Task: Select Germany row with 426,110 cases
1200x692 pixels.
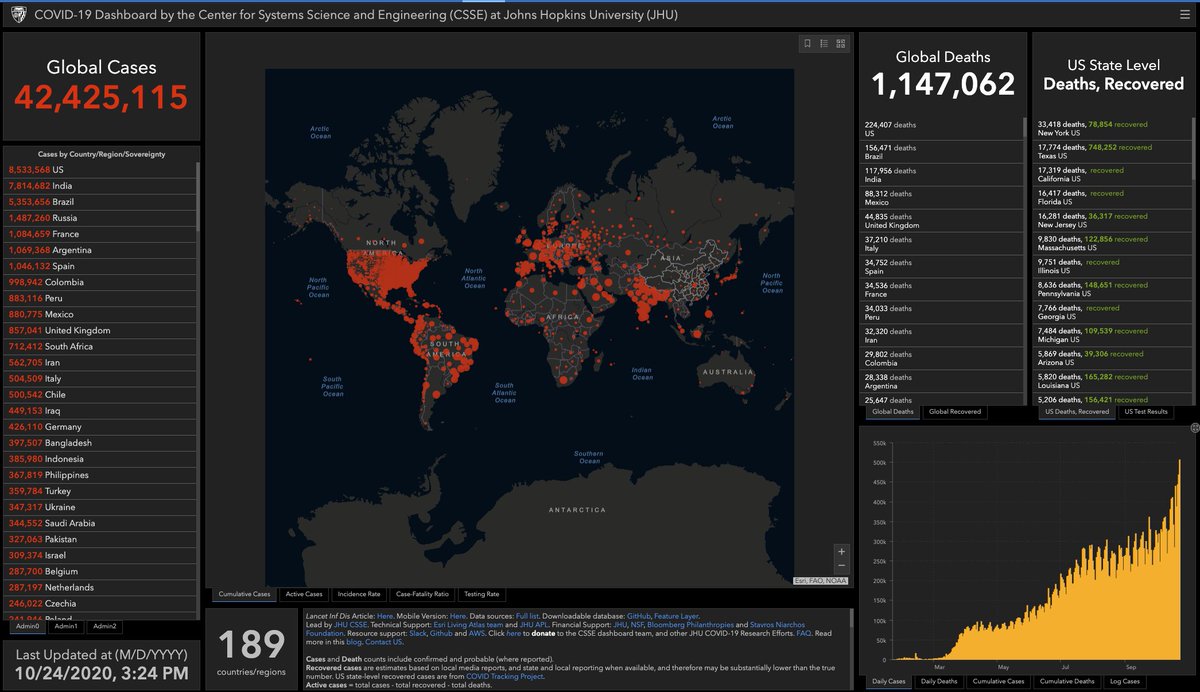Action: click(100, 427)
